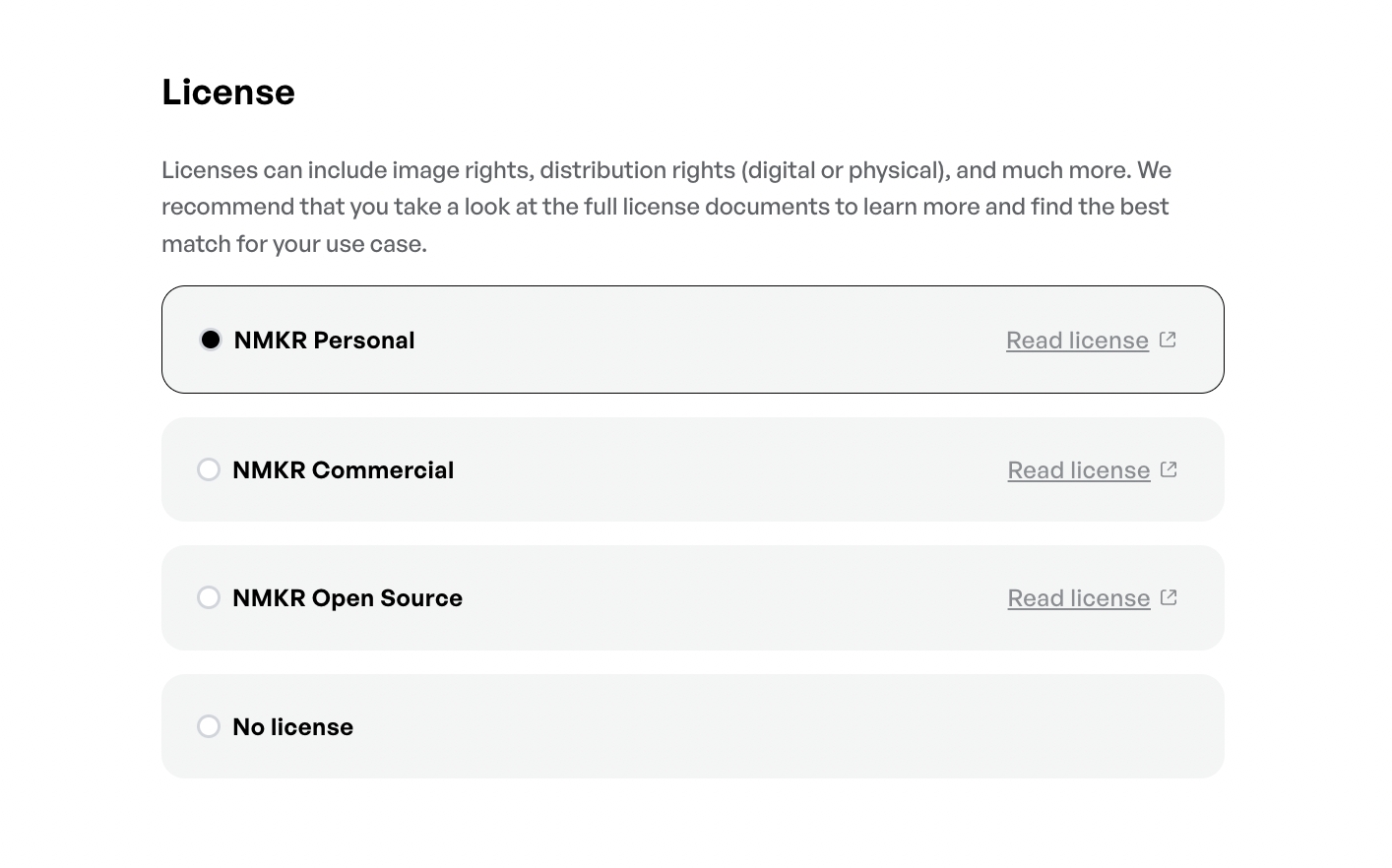The width and height of the screenshot is (1392, 868).
Task: Click the NMKR Personal label text
Action: tap(324, 341)
